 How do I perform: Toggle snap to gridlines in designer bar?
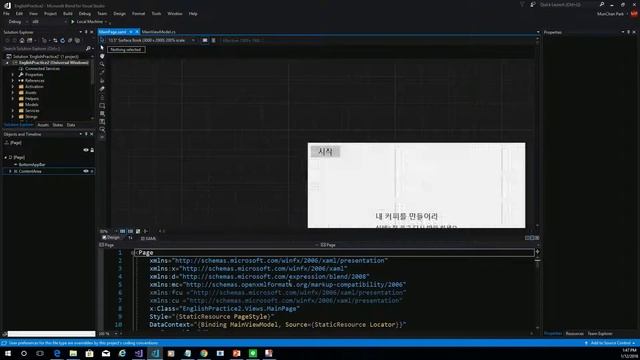click(130, 231)
